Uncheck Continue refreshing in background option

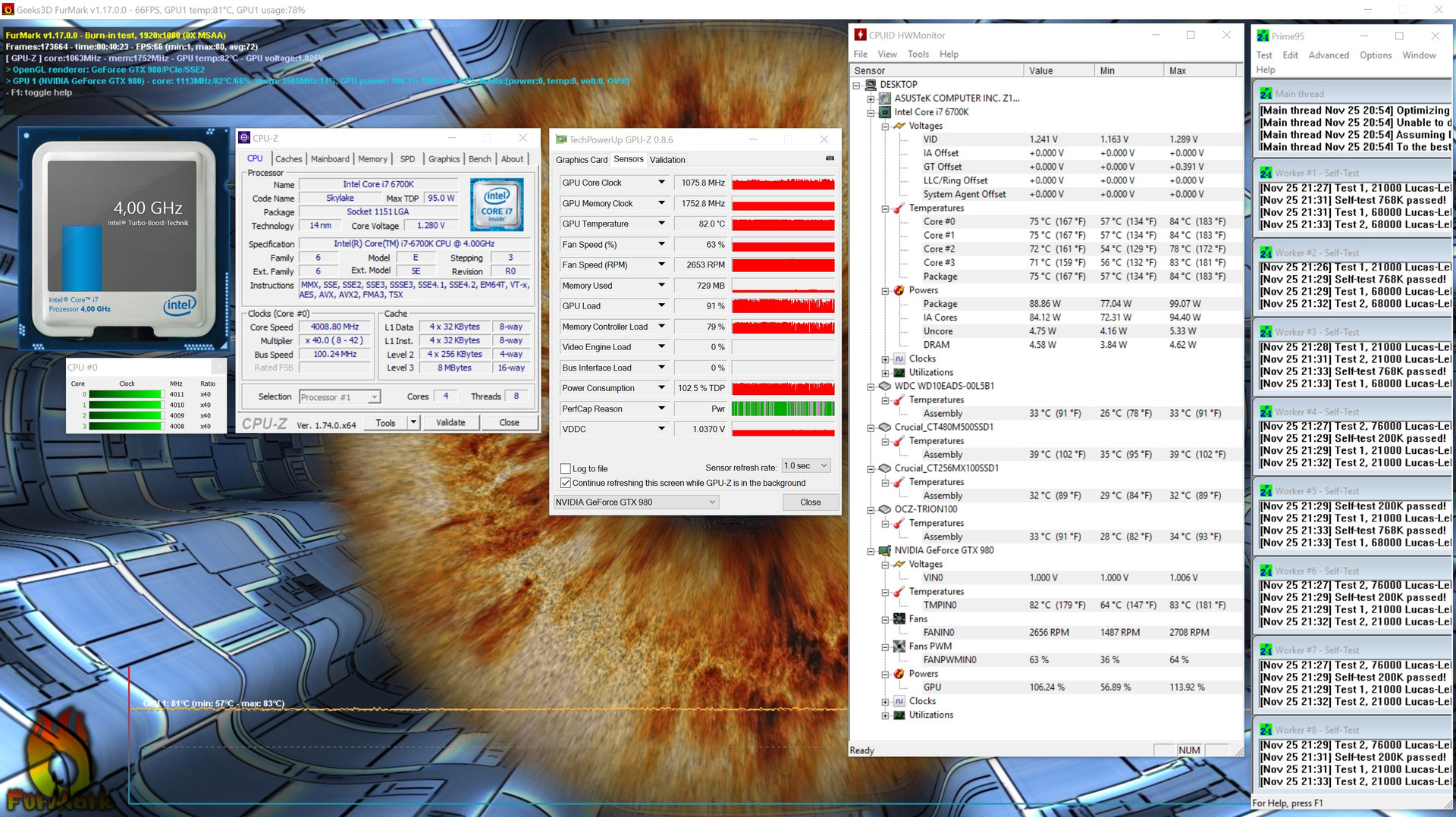coord(565,483)
